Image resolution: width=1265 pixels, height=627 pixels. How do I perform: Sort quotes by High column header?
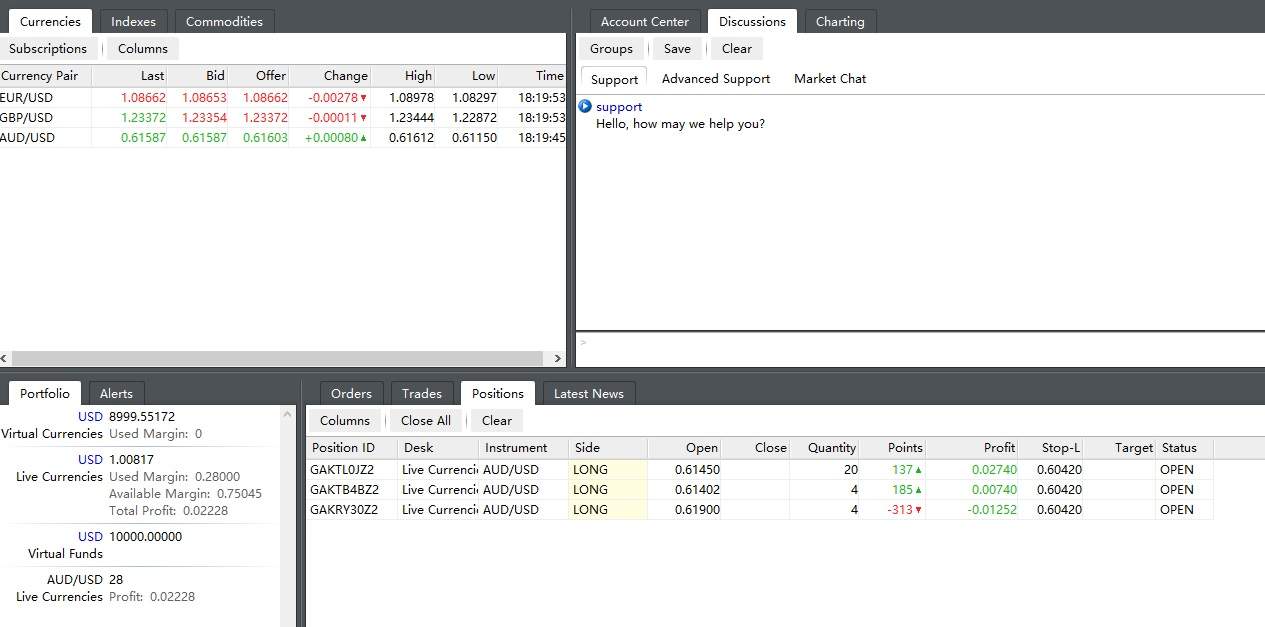[x=403, y=75]
